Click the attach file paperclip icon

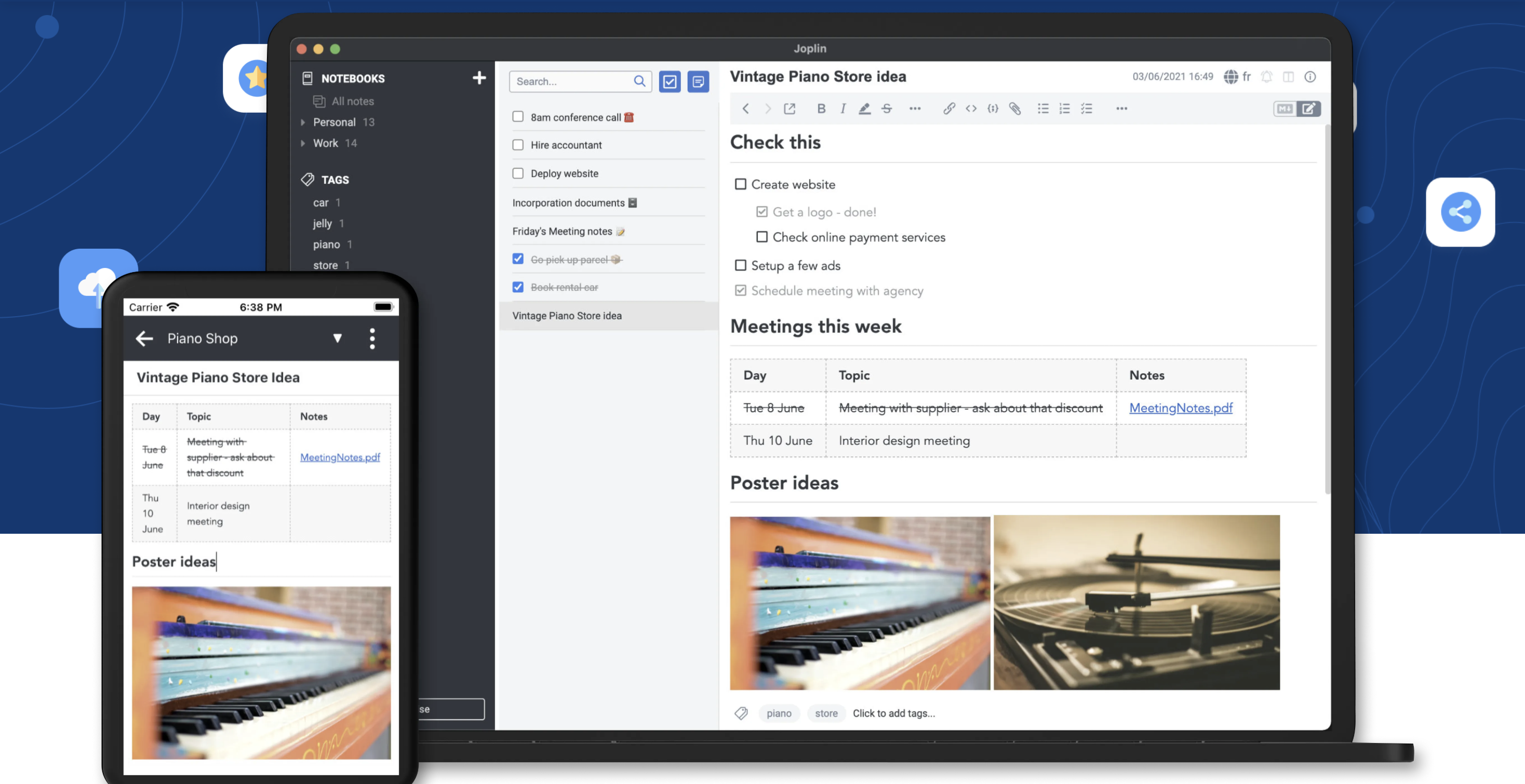coord(1015,109)
